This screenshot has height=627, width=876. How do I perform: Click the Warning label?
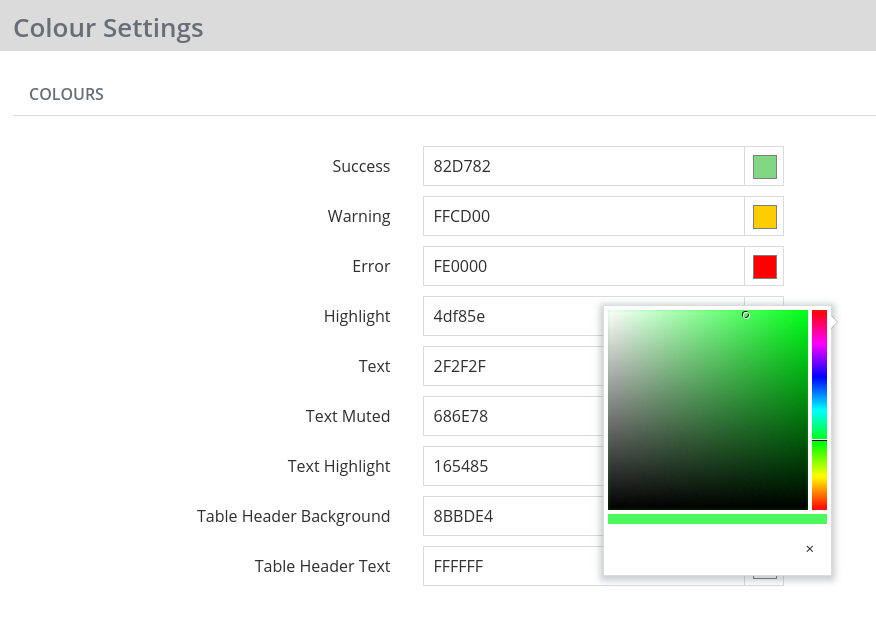pyautogui.click(x=359, y=216)
